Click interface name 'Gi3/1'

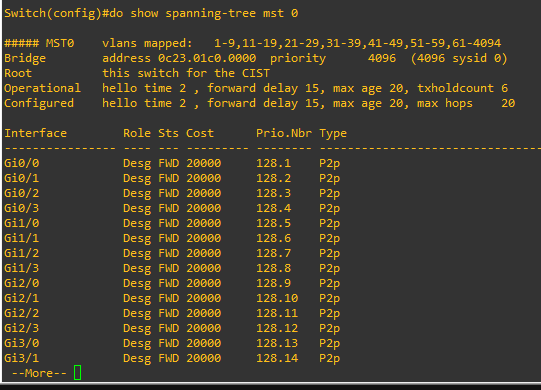click(22, 359)
